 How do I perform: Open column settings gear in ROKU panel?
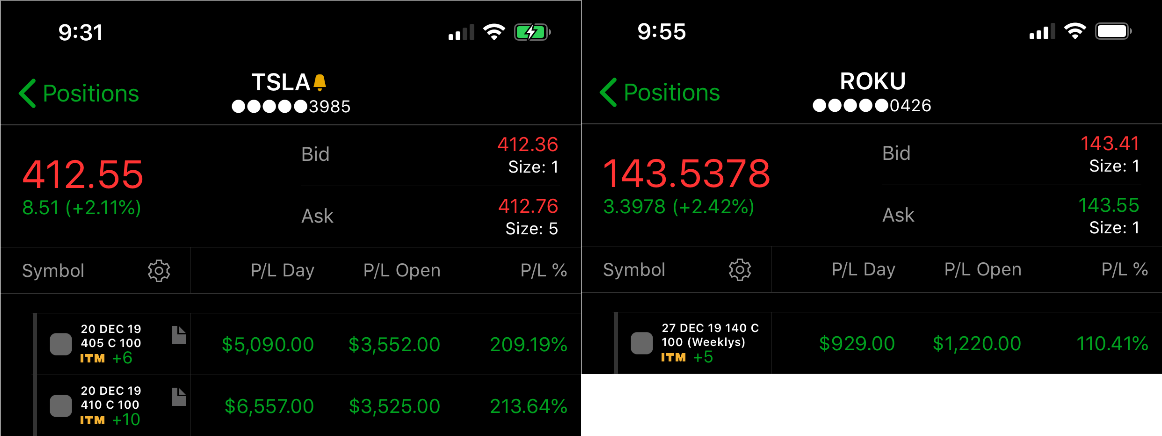740,270
